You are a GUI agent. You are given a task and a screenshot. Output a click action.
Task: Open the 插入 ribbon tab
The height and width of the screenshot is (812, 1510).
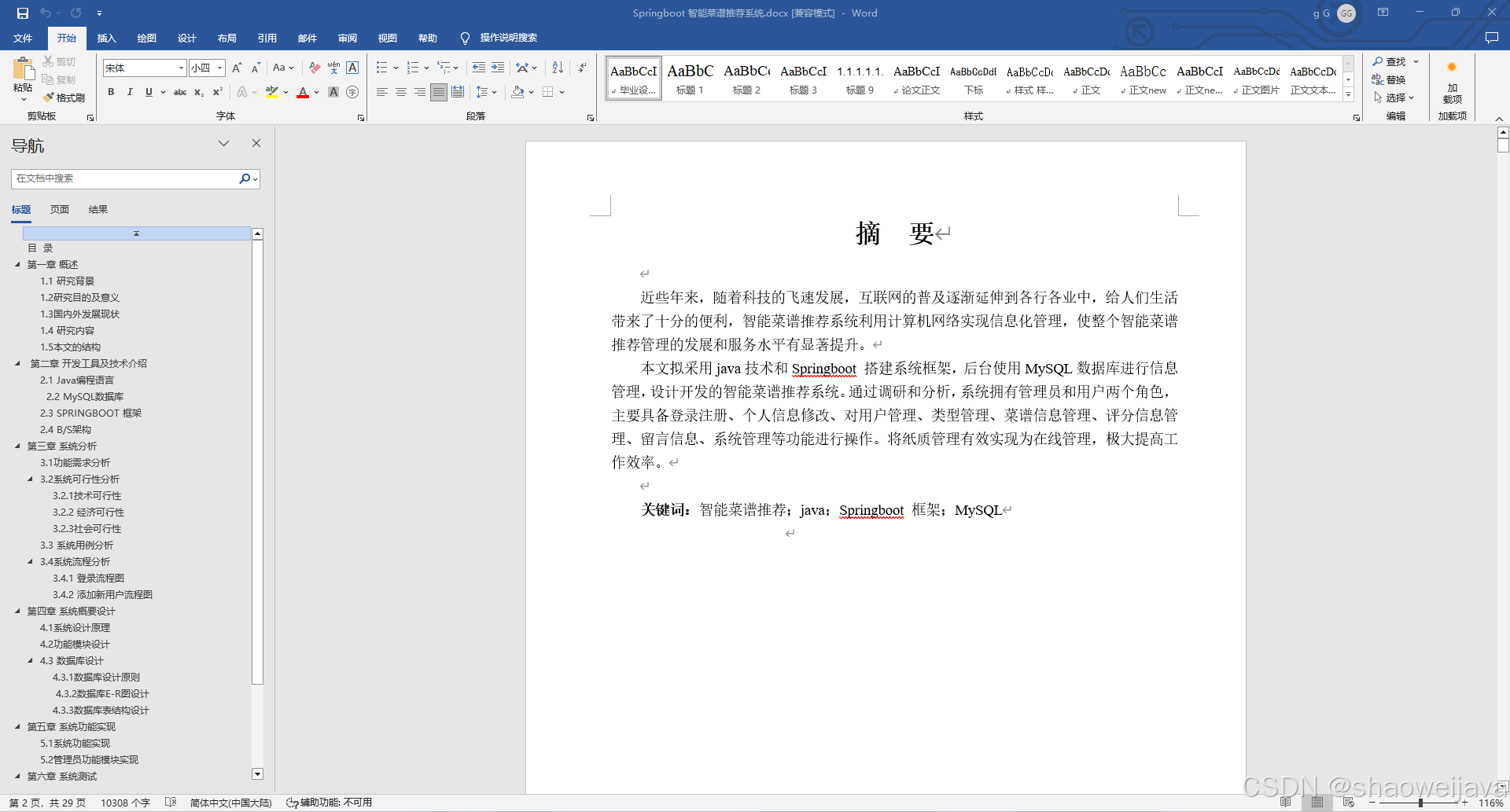tap(106, 38)
